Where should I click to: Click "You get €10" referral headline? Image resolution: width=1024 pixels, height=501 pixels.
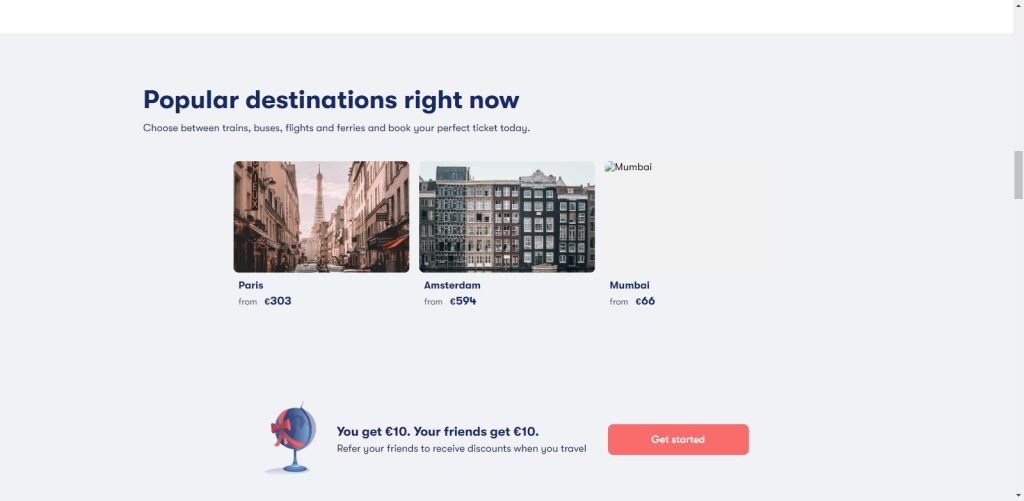click(x=437, y=431)
